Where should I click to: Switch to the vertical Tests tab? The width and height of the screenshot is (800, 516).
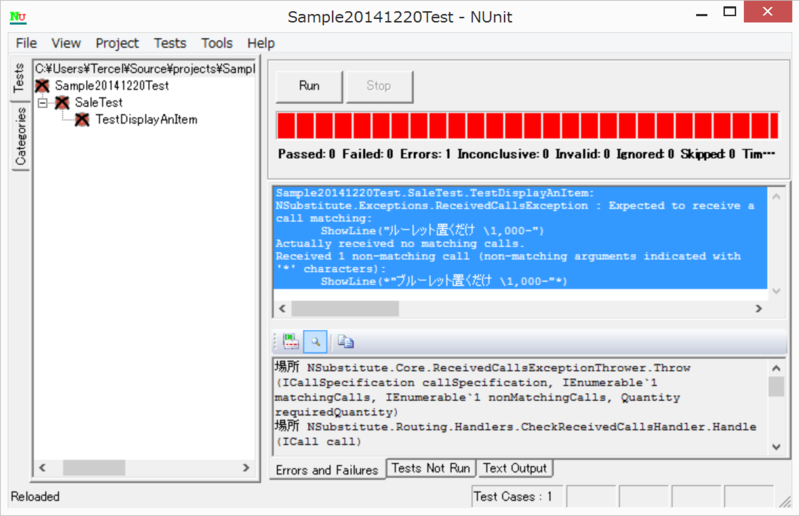19,78
